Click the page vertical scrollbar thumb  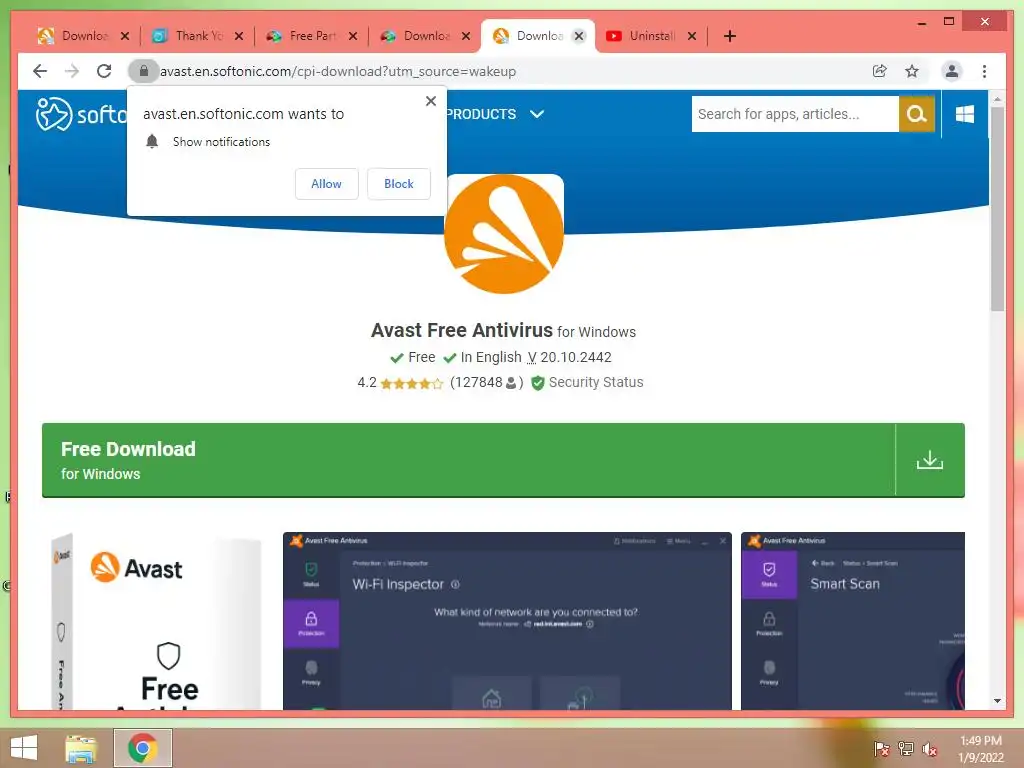pos(997,209)
